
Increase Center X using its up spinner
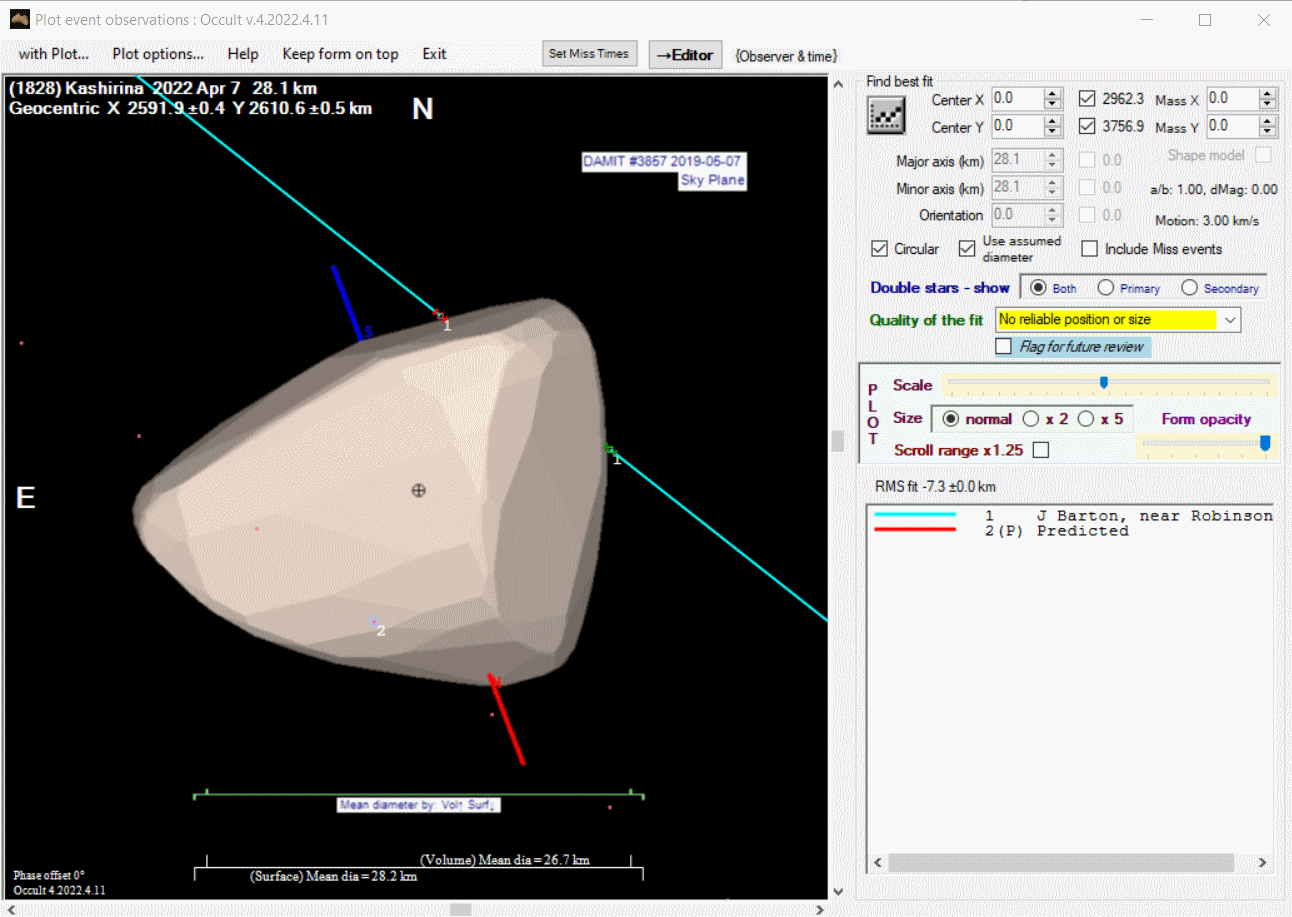(x=1051, y=94)
